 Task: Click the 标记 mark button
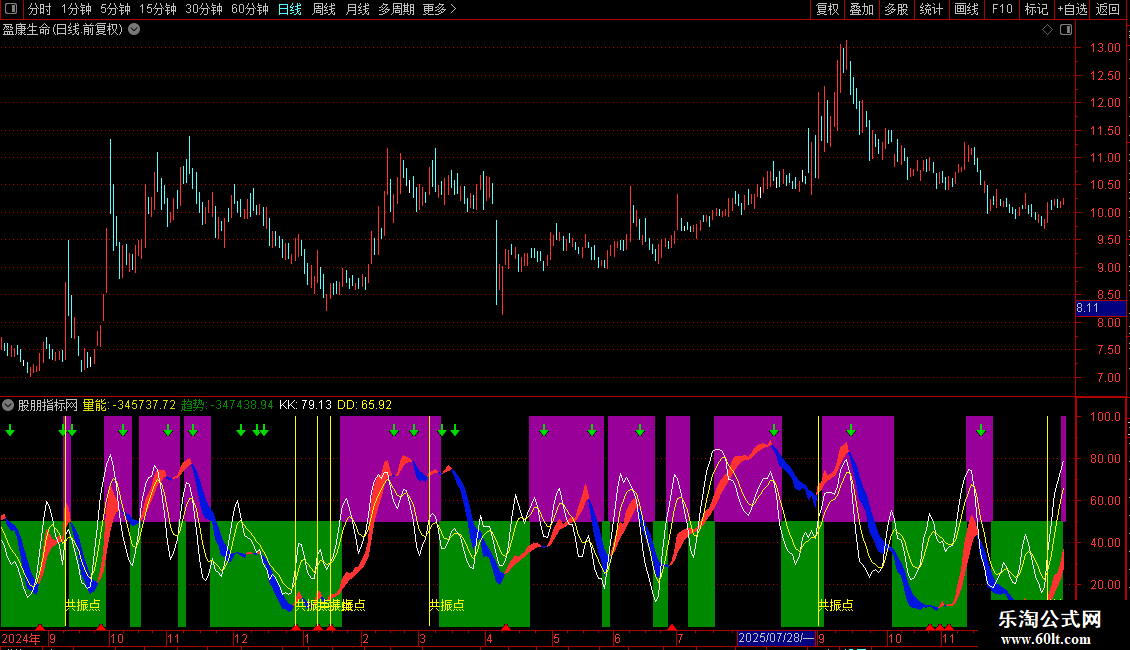pyautogui.click(x=1036, y=9)
